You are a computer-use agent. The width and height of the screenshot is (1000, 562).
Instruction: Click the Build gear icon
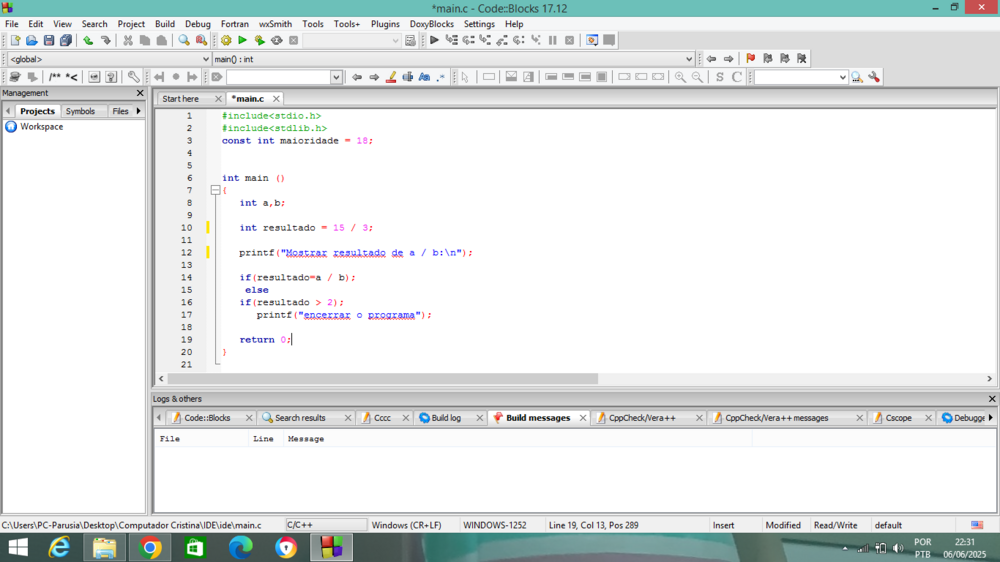[226, 41]
